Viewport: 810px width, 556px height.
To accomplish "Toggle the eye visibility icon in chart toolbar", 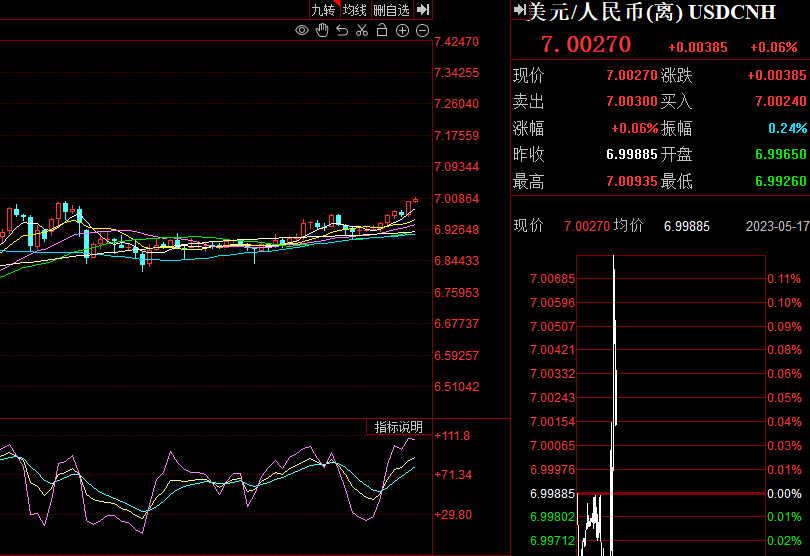I will tap(302, 31).
